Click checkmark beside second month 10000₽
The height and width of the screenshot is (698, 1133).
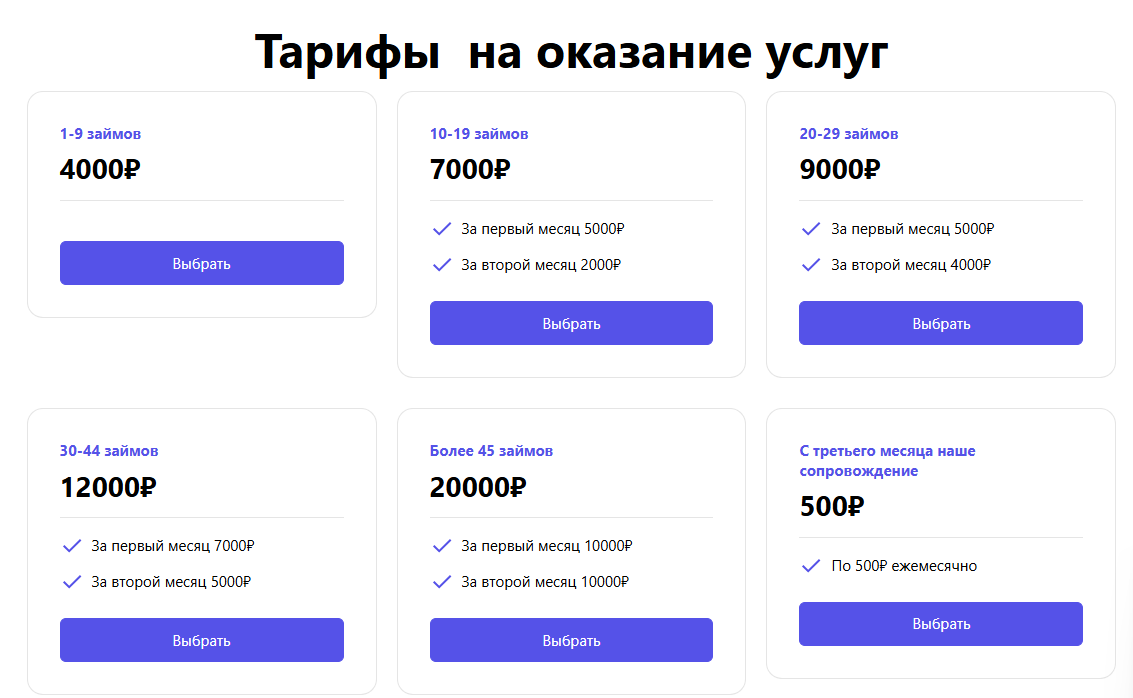tap(442, 582)
